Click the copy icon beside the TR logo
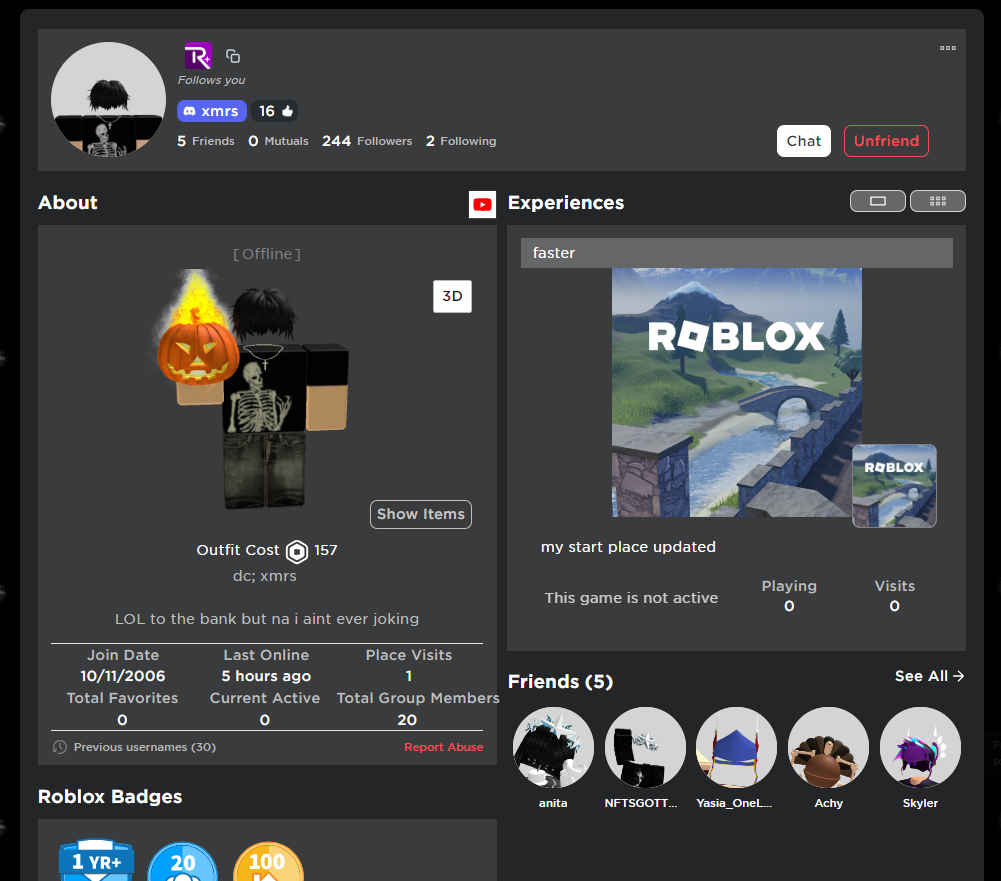The image size is (1001, 881). click(233, 55)
